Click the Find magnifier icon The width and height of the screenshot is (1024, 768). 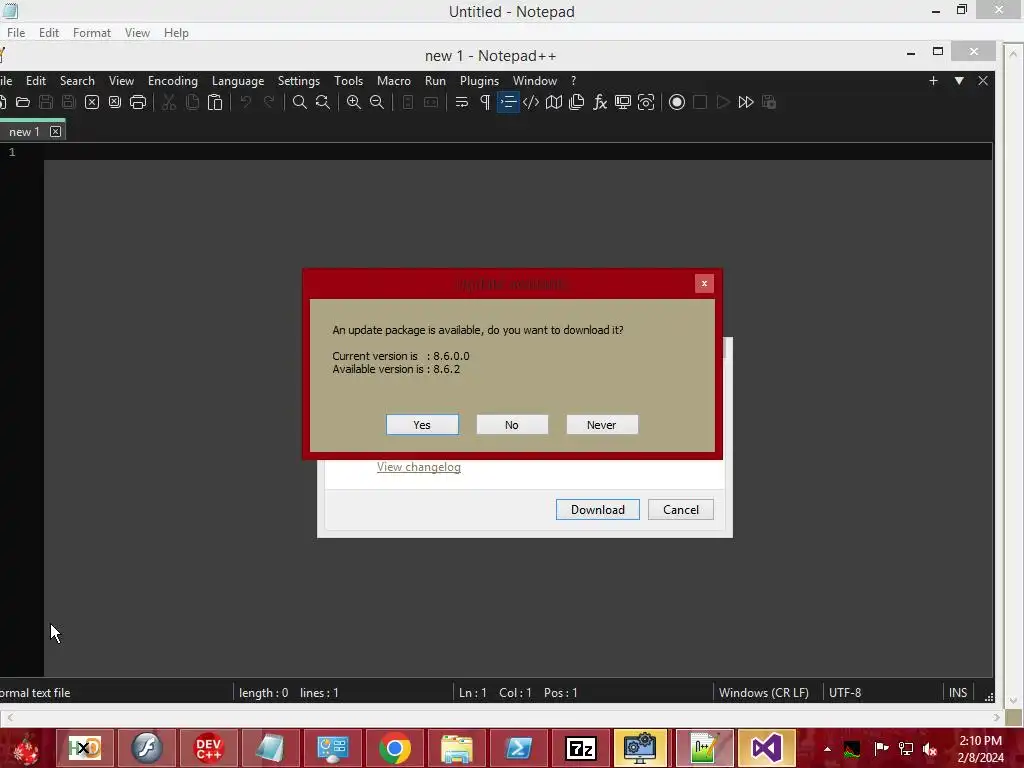300,103
